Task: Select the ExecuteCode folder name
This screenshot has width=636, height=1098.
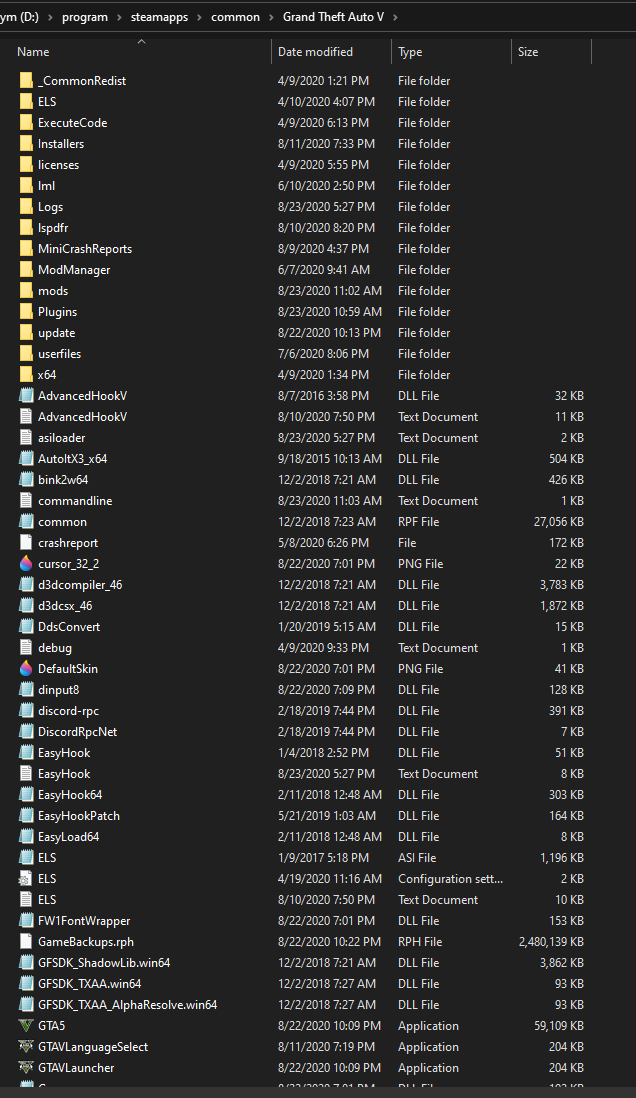Action: (x=72, y=123)
